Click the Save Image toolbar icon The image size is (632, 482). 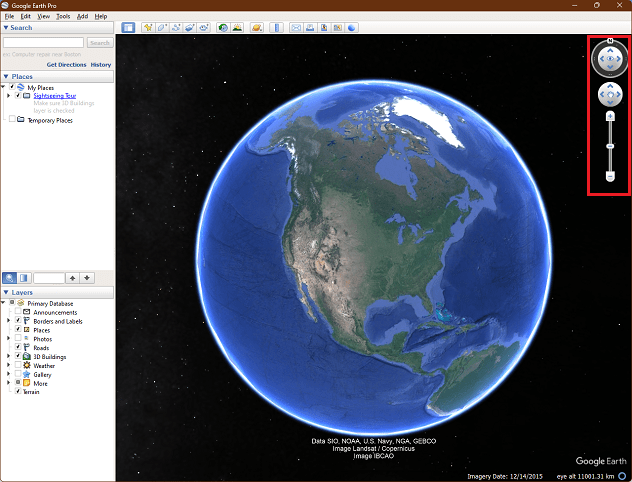(324, 27)
